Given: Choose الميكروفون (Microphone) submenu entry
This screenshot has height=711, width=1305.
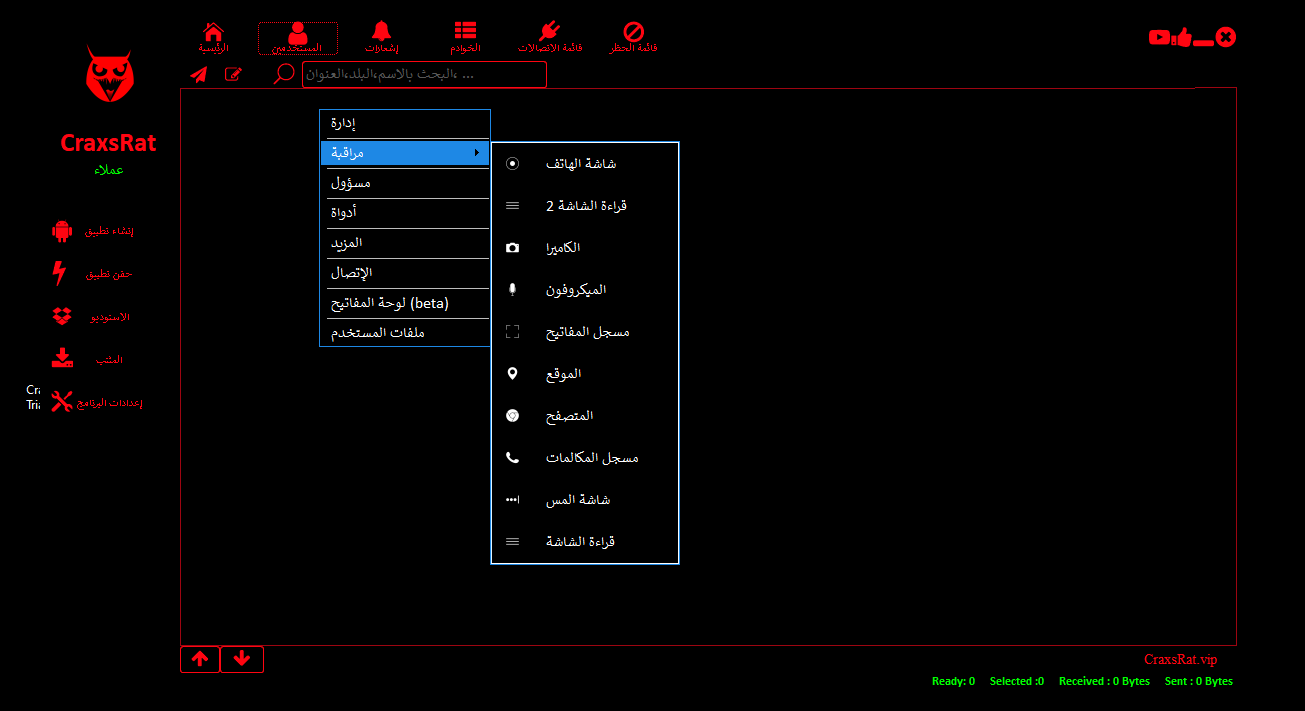Looking at the screenshot, I should (x=585, y=290).
